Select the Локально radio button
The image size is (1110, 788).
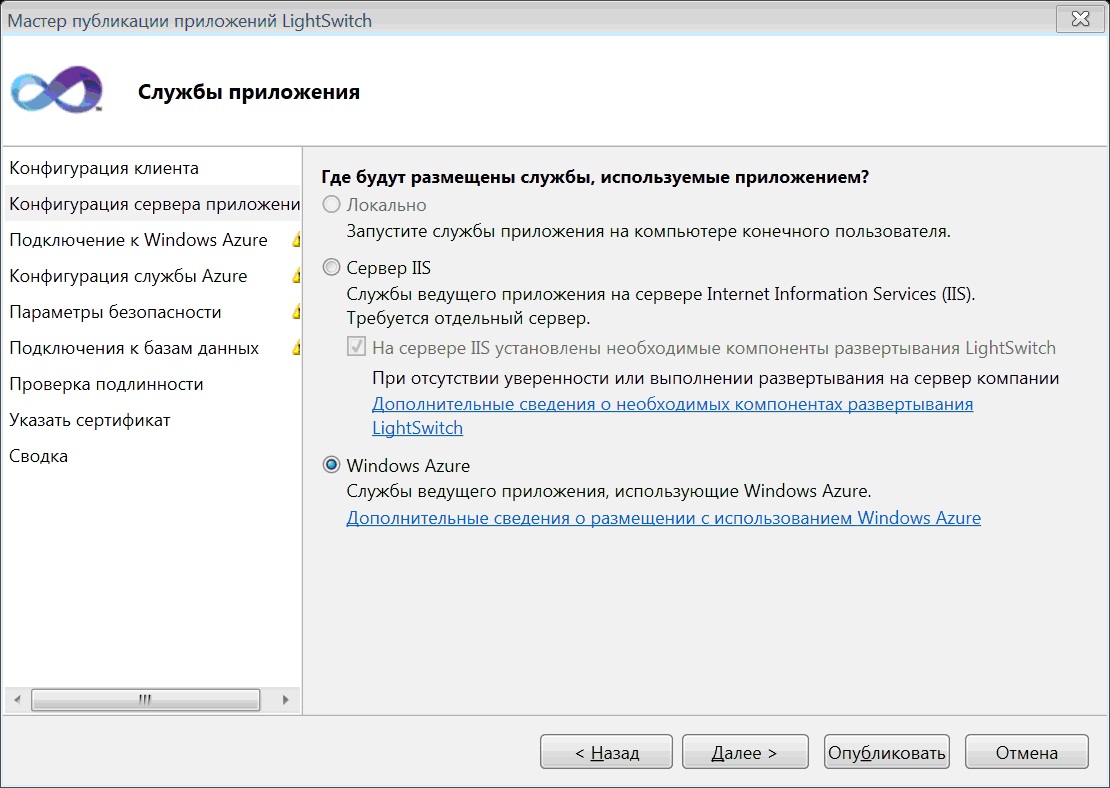coord(331,205)
